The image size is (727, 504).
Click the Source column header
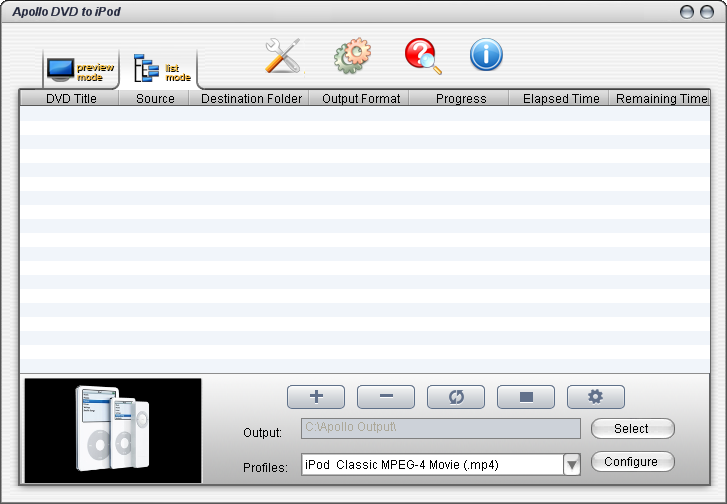coord(155,98)
